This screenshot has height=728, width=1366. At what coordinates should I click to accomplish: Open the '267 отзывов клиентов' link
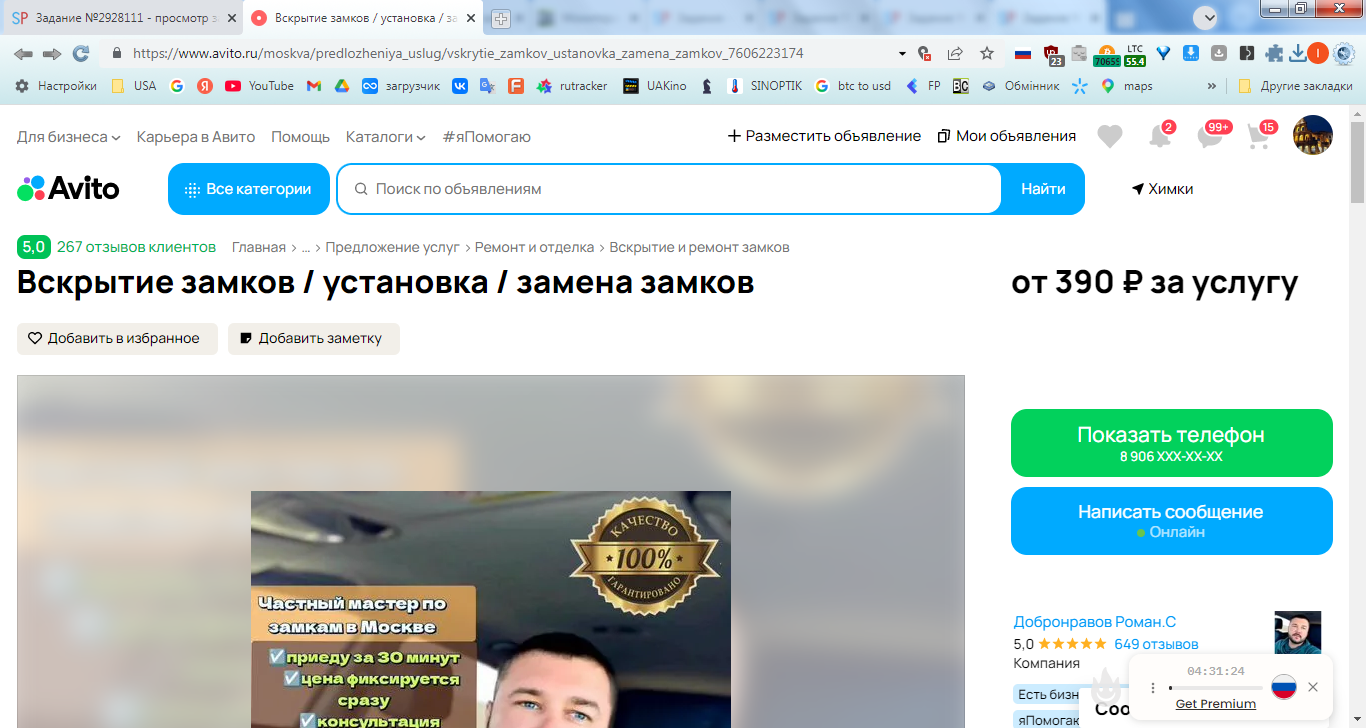(136, 247)
